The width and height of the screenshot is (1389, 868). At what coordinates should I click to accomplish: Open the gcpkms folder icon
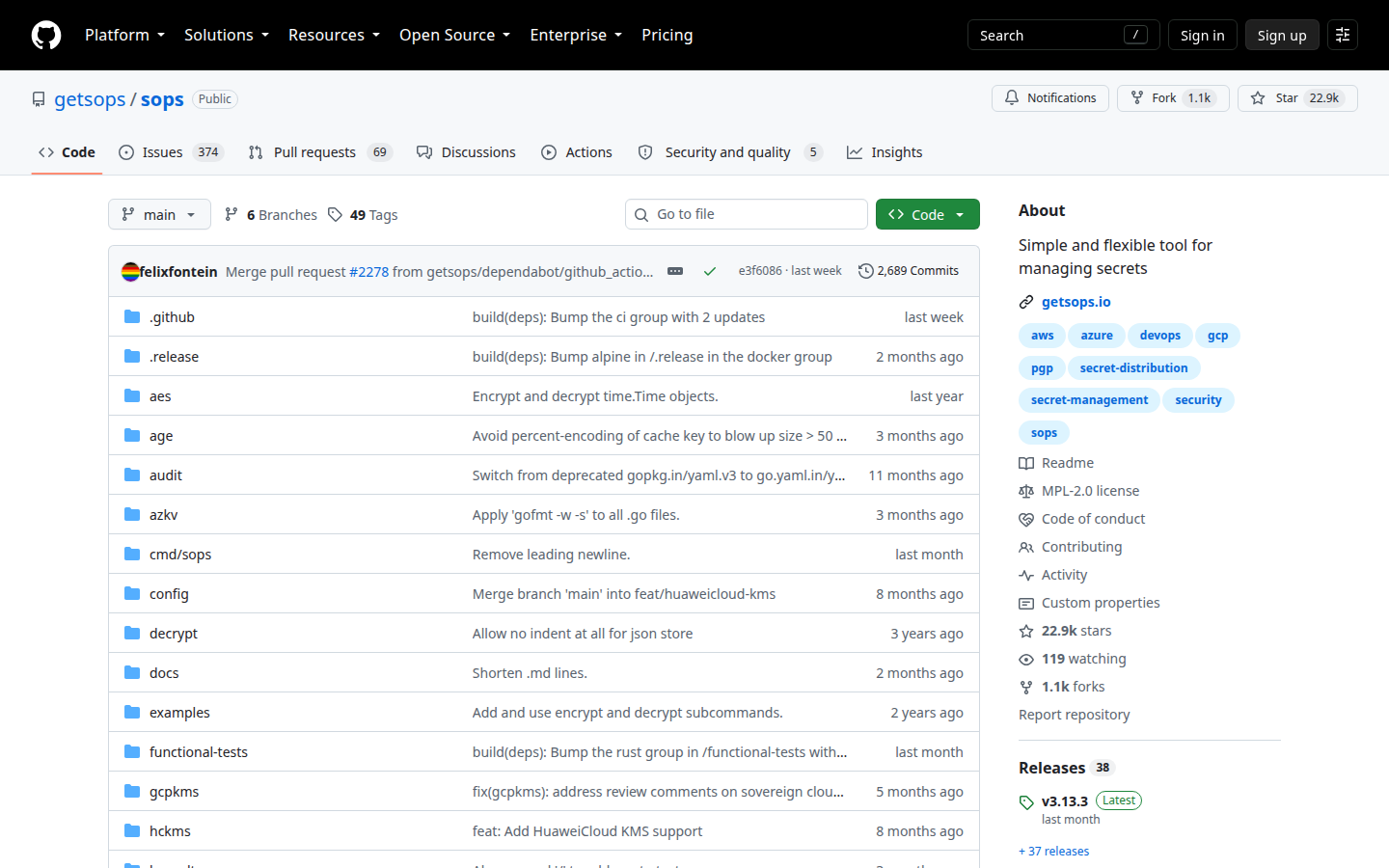(x=132, y=792)
